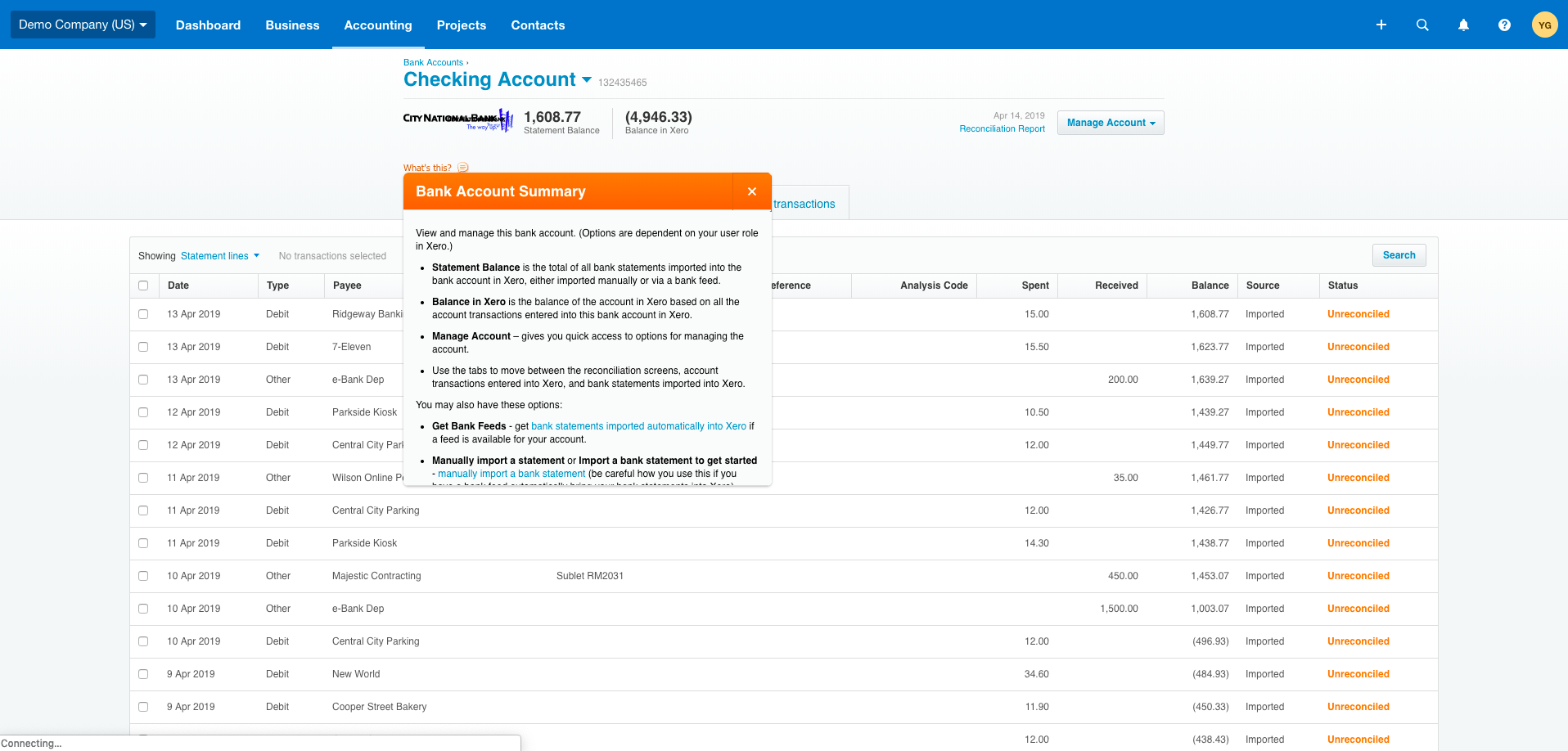Check the 1,500.00 e-Bank Dep row checkbox
The width and height of the screenshot is (1568, 751).
[x=143, y=609]
